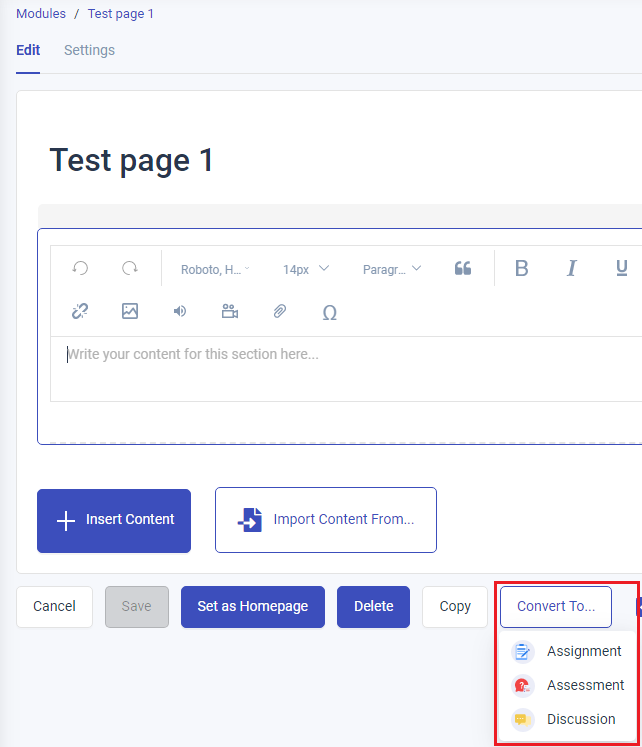Toggle the Convert To... dropdown button
The width and height of the screenshot is (642, 747).
[556, 606]
